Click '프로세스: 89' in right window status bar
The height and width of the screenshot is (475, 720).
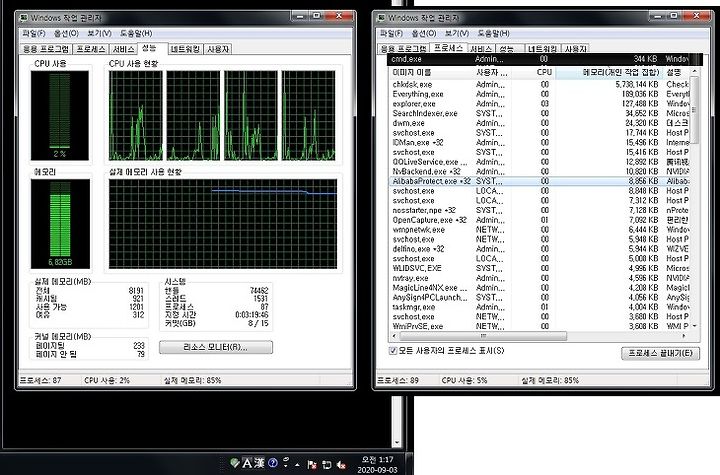pos(398,380)
